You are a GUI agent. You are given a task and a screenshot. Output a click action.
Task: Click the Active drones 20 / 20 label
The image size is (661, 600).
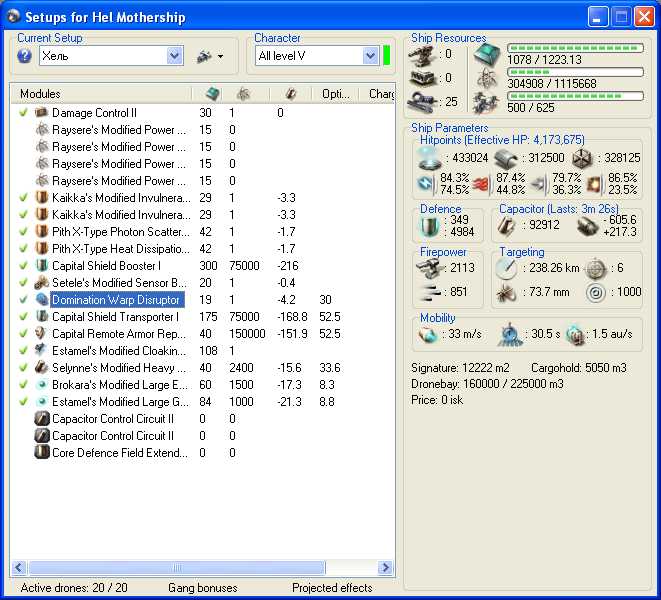click(74, 587)
